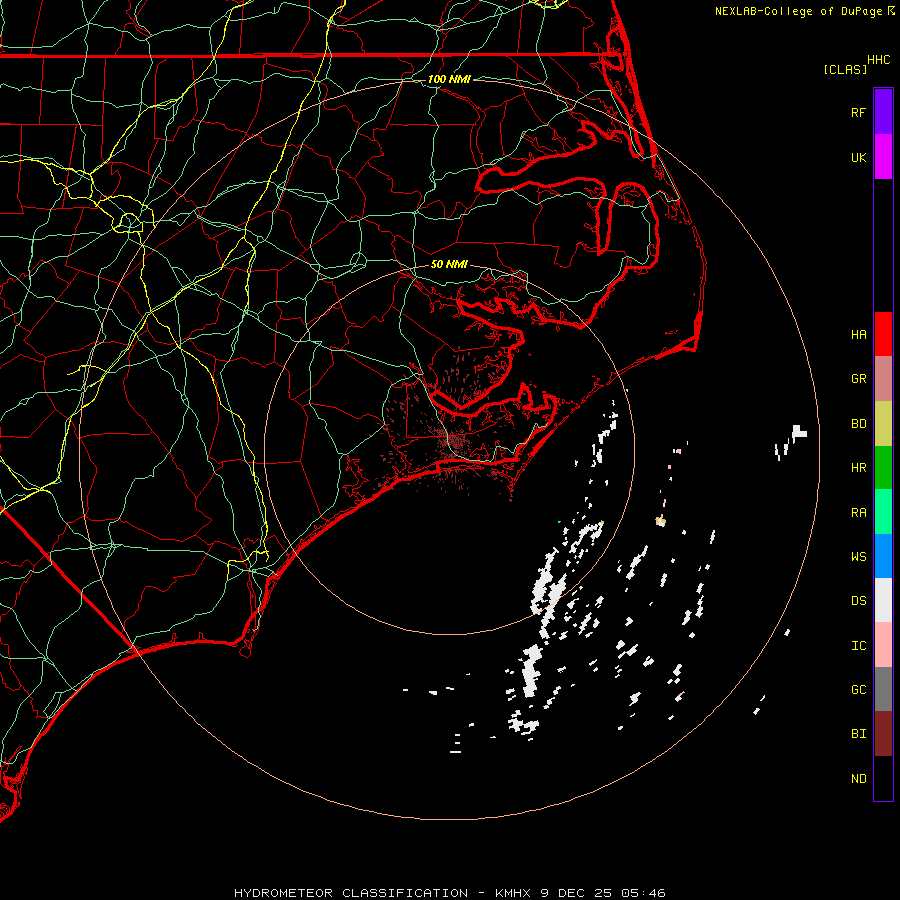
Task: Click the RA light green legend swatch
Action: point(883,512)
